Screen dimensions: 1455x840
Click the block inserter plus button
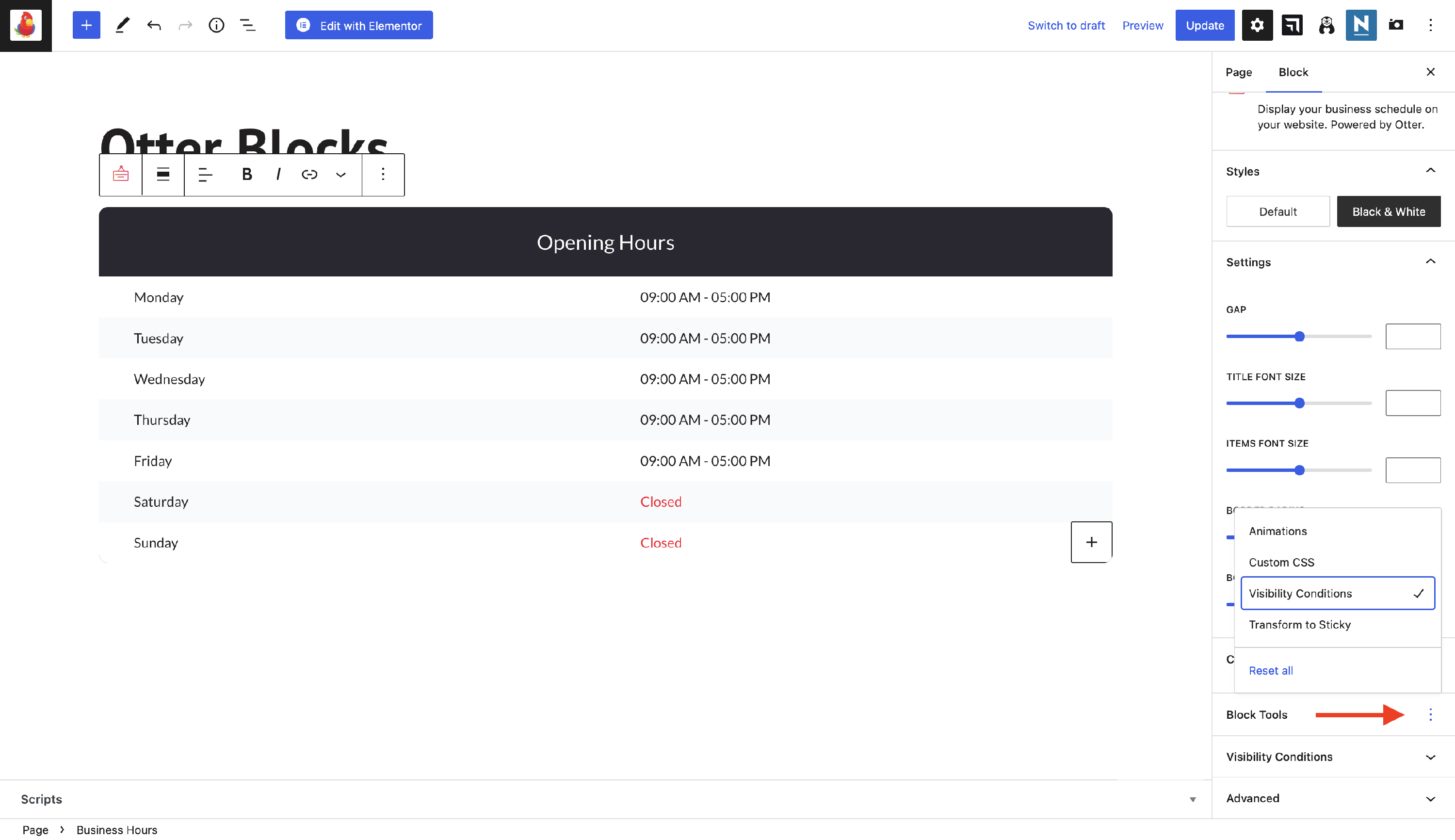86,25
